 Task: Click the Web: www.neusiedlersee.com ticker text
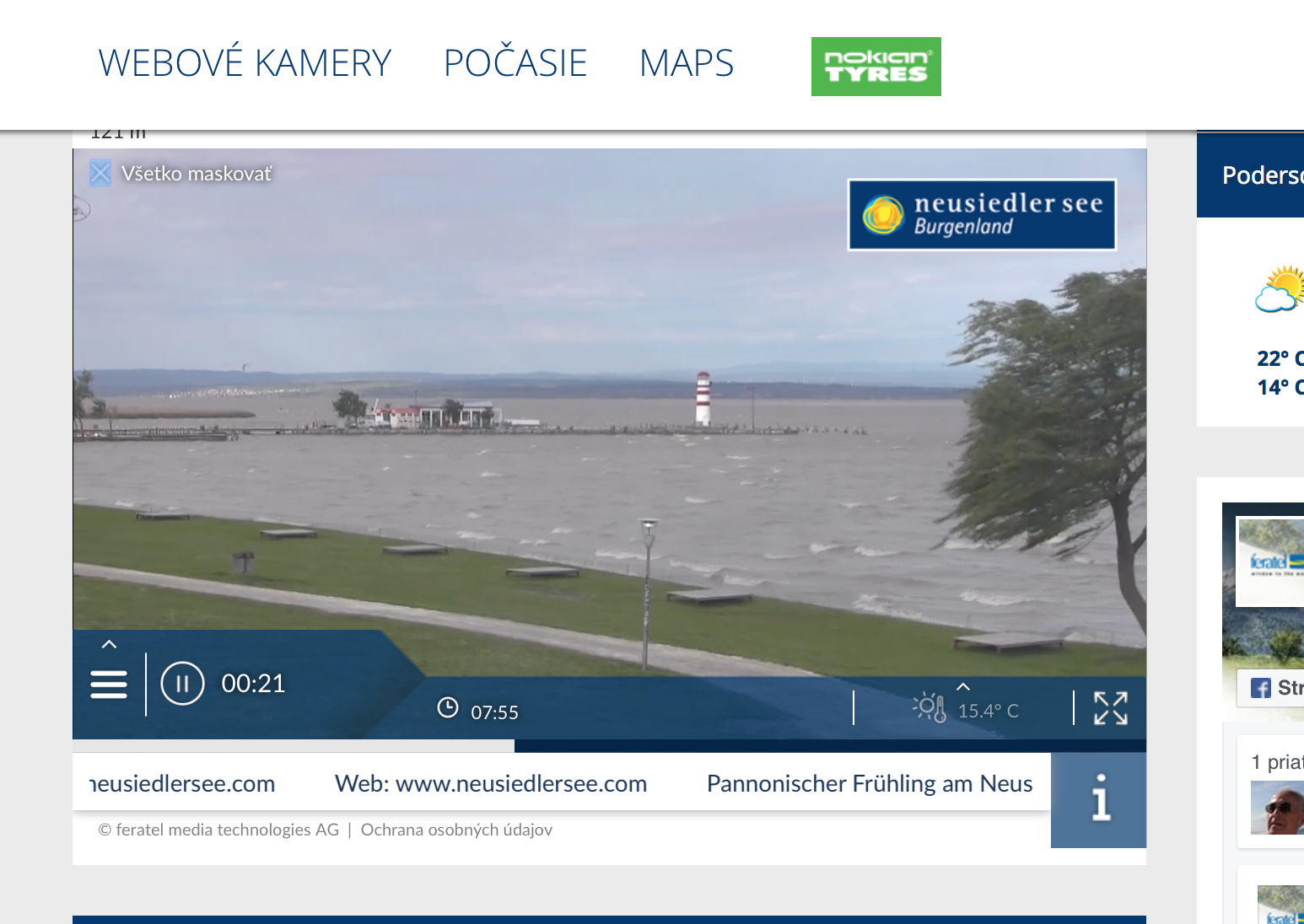coord(491,783)
